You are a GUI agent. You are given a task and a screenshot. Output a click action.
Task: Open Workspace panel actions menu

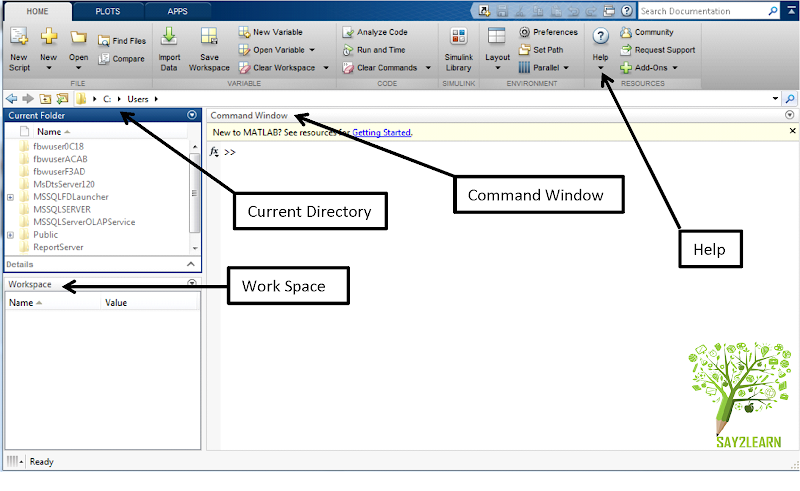point(192,282)
